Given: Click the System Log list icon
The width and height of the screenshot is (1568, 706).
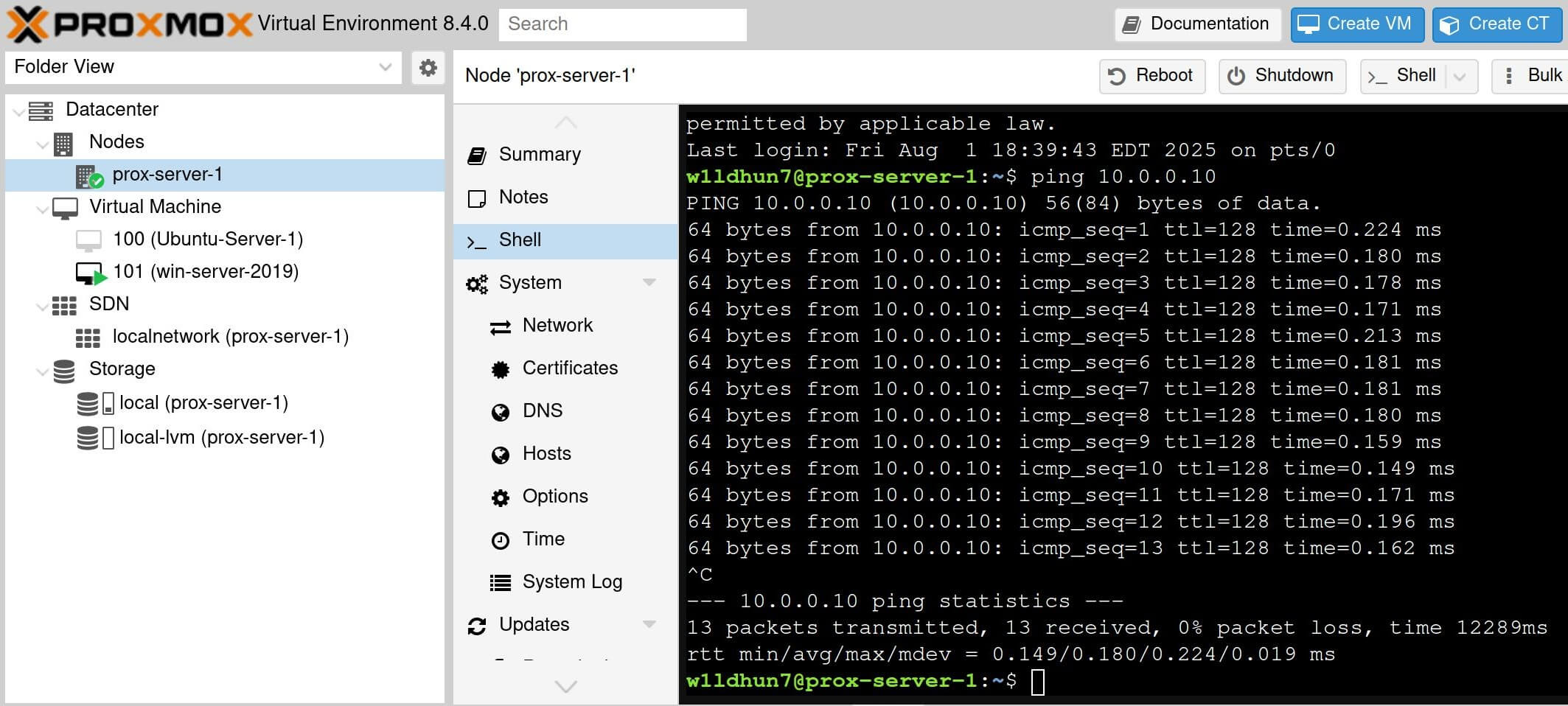Looking at the screenshot, I should coord(501,584).
